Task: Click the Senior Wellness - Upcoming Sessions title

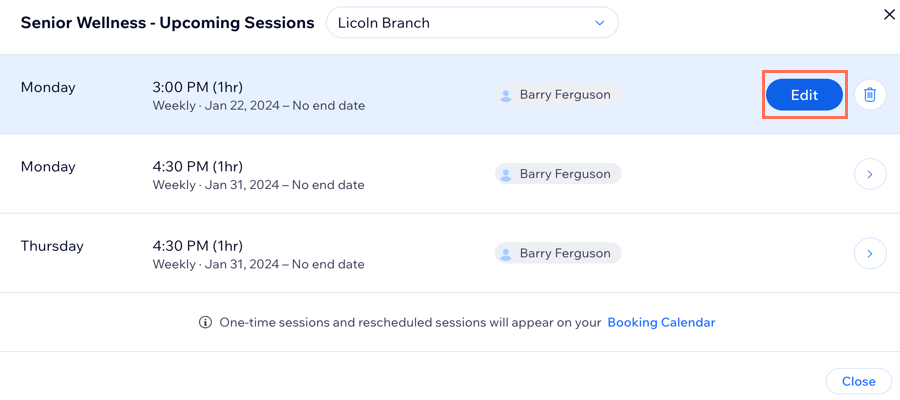Action: coord(168,23)
